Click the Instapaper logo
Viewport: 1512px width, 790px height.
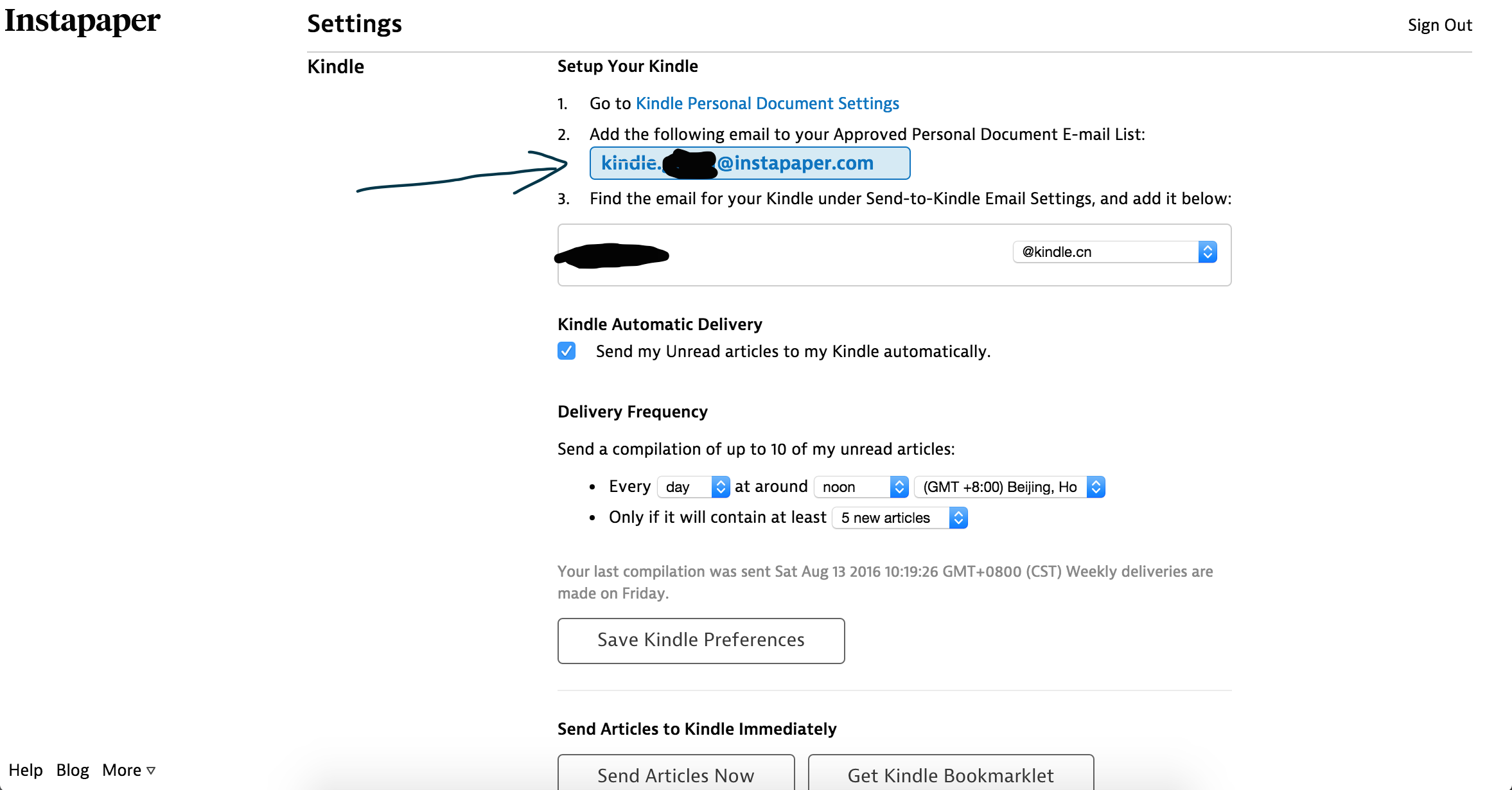point(81,21)
